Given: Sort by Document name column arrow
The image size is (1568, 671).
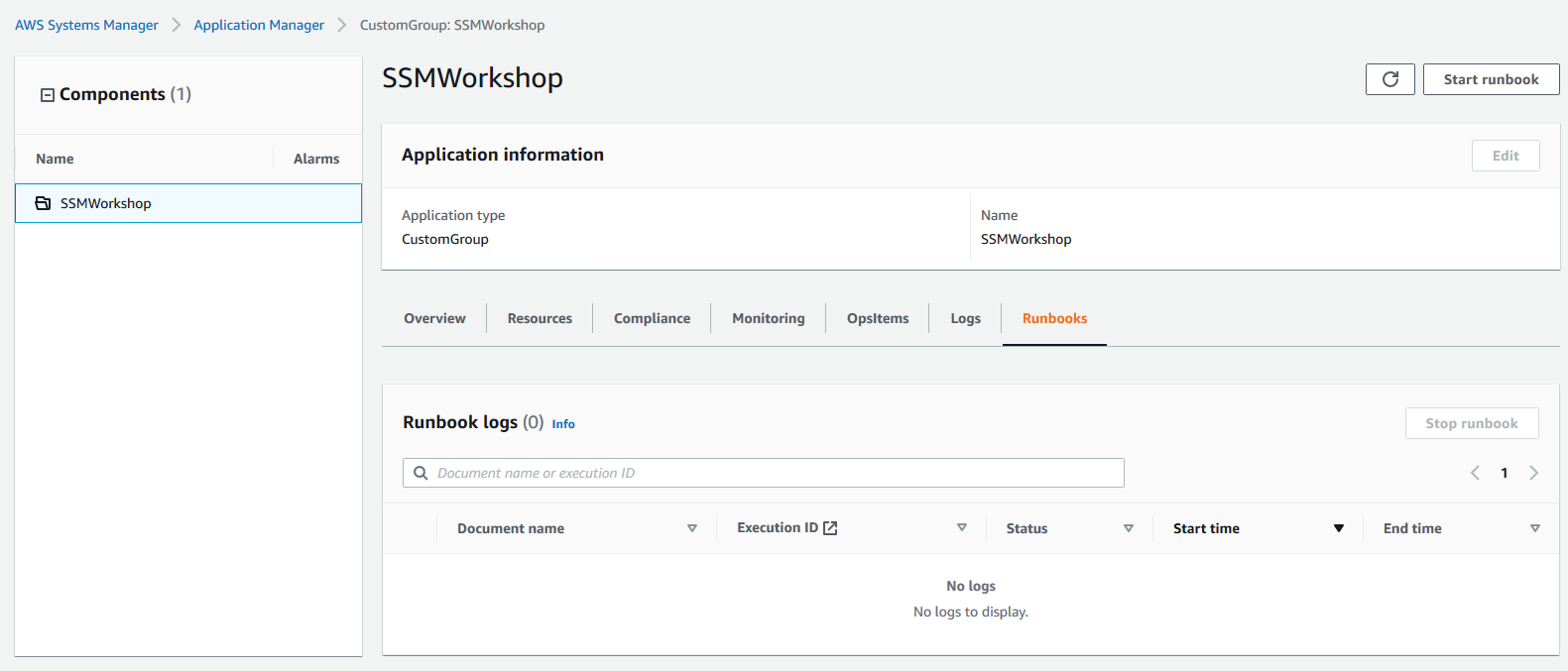Looking at the screenshot, I should click(692, 528).
